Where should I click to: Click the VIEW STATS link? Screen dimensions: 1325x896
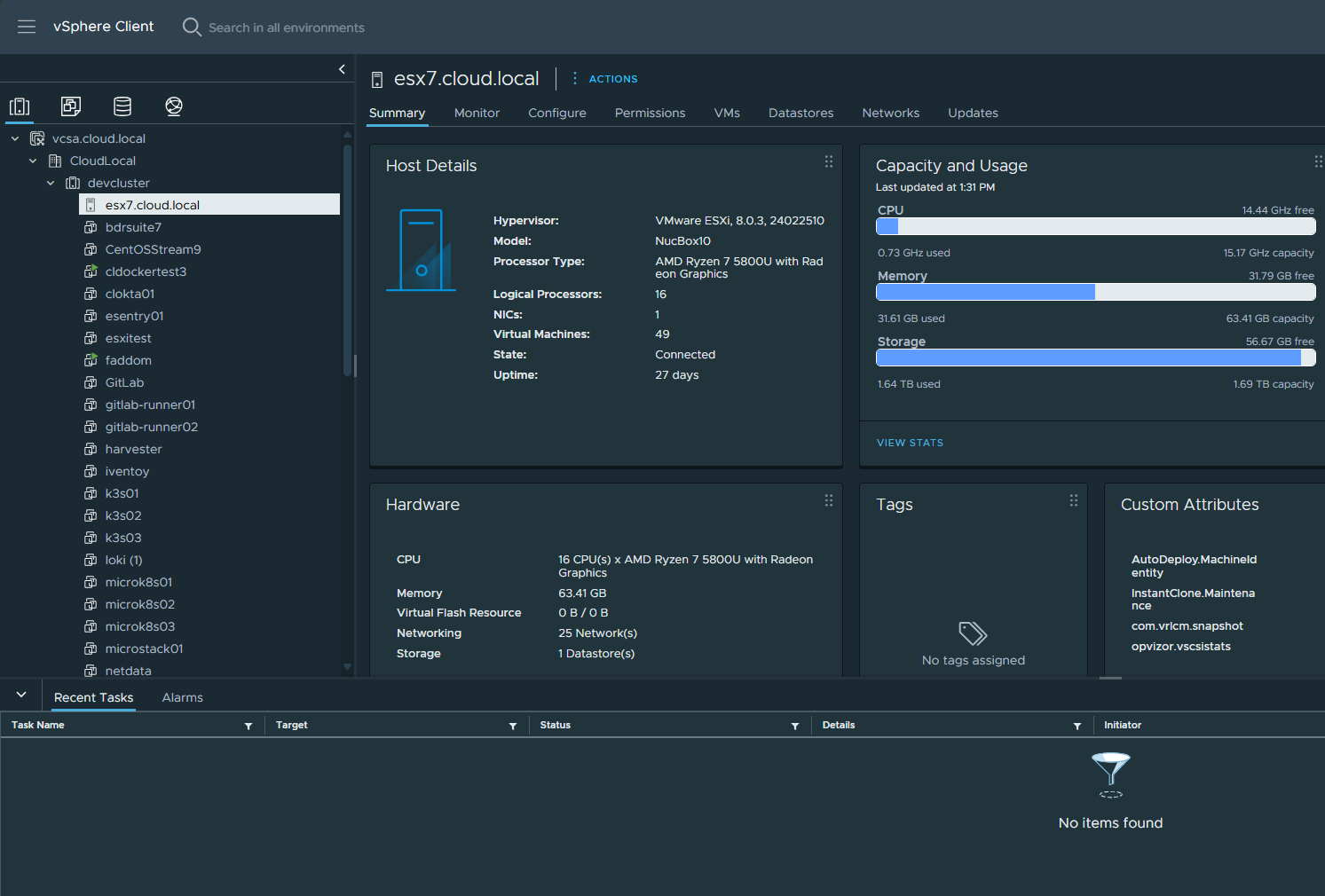click(x=910, y=443)
